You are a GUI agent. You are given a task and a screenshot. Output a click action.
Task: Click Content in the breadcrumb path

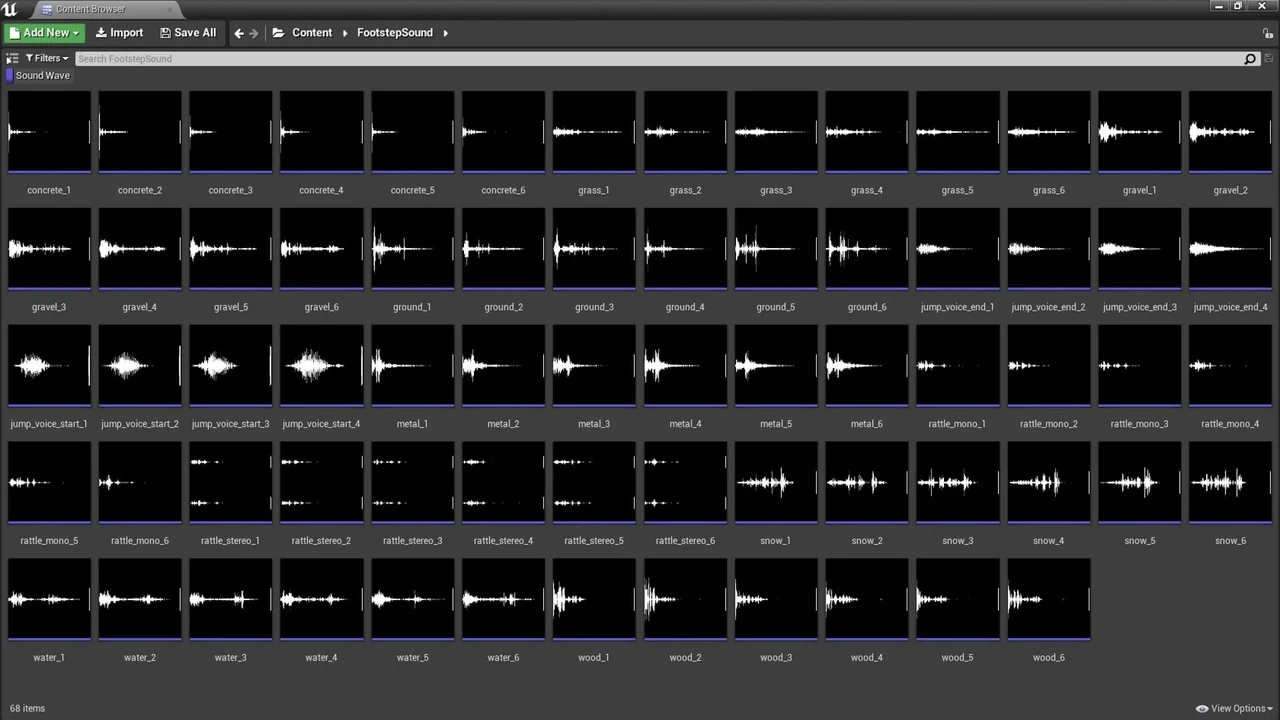click(312, 32)
